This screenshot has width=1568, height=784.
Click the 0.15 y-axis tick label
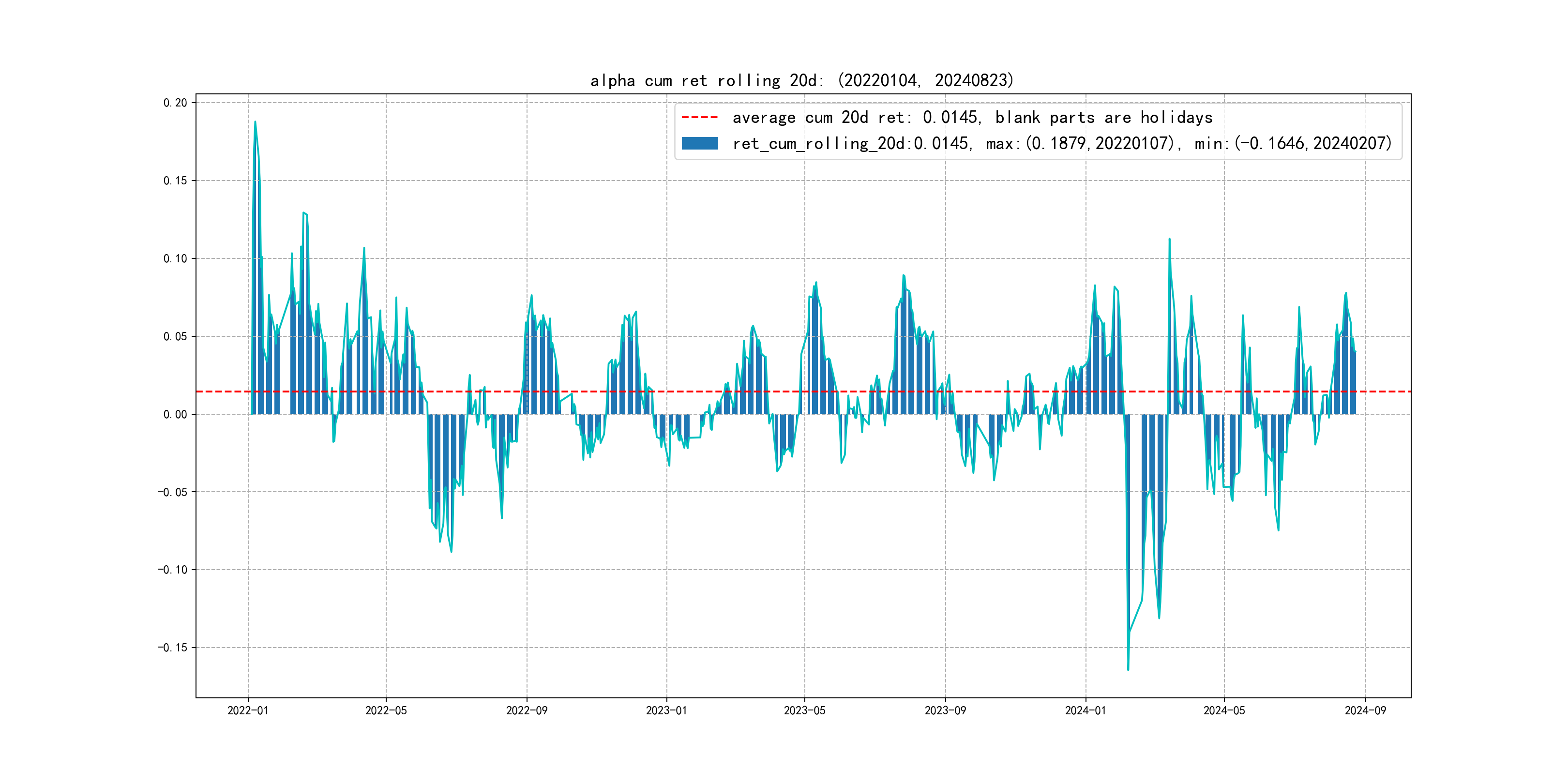click(x=175, y=181)
